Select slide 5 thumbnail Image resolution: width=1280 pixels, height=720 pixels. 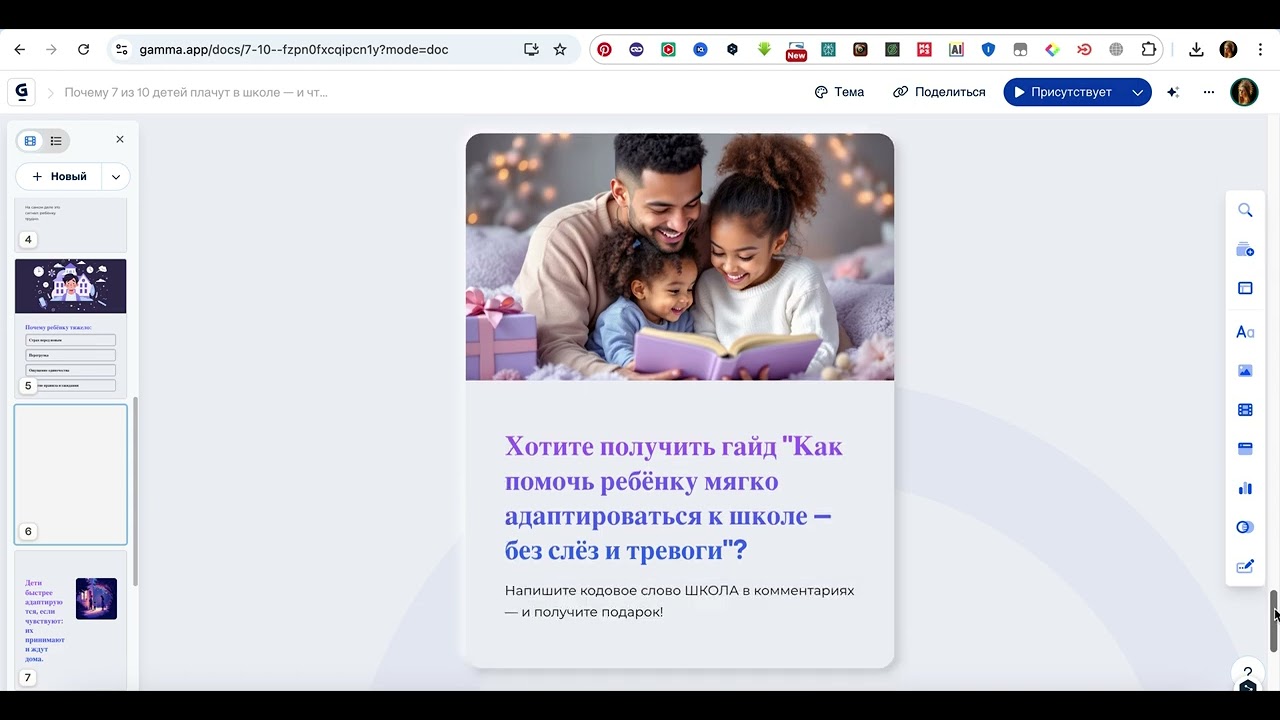(x=71, y=327)
